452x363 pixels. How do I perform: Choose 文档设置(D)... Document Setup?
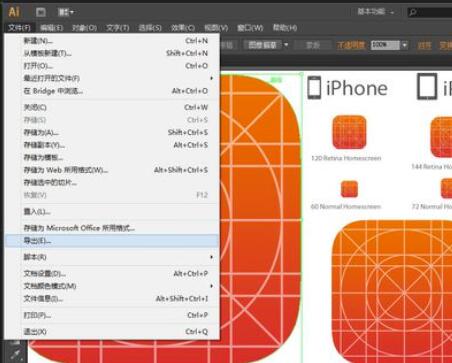(112, 274)
